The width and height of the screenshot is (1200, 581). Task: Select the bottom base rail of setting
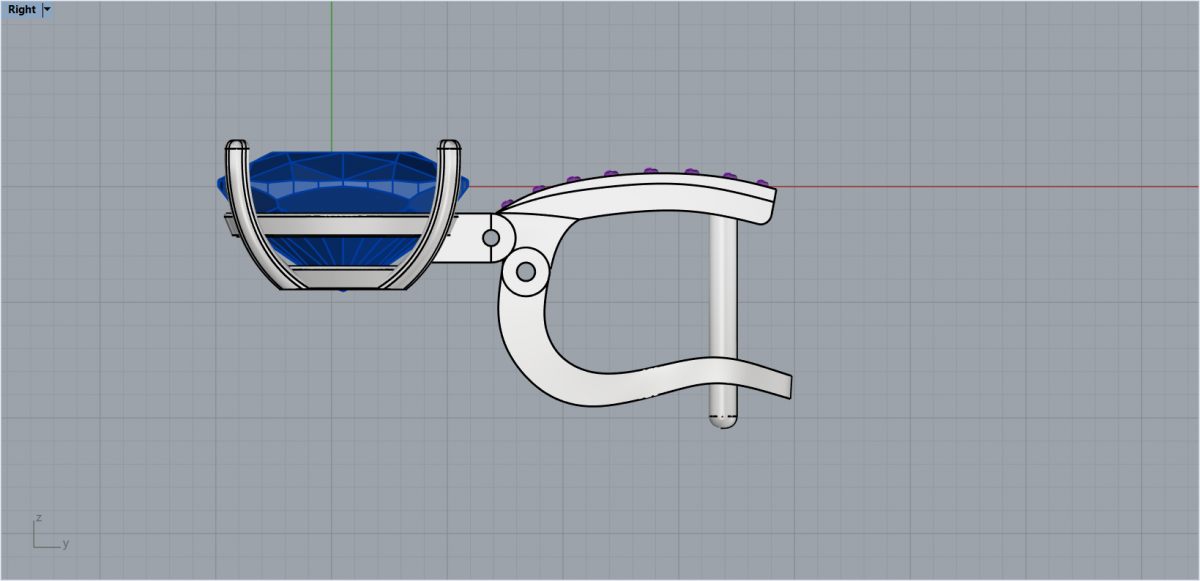(340, 280)
